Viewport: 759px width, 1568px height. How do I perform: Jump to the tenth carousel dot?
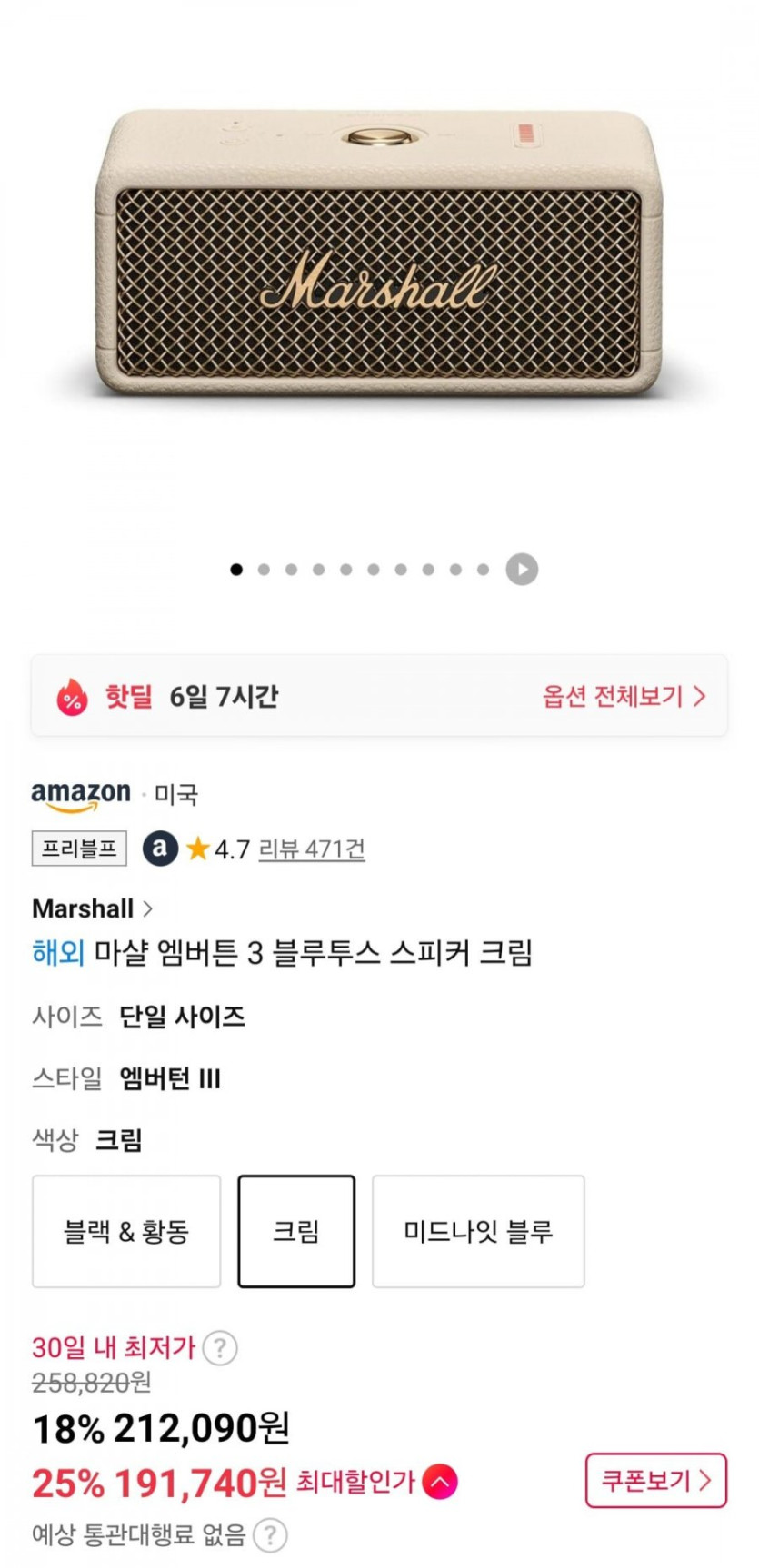click(484, 570)
